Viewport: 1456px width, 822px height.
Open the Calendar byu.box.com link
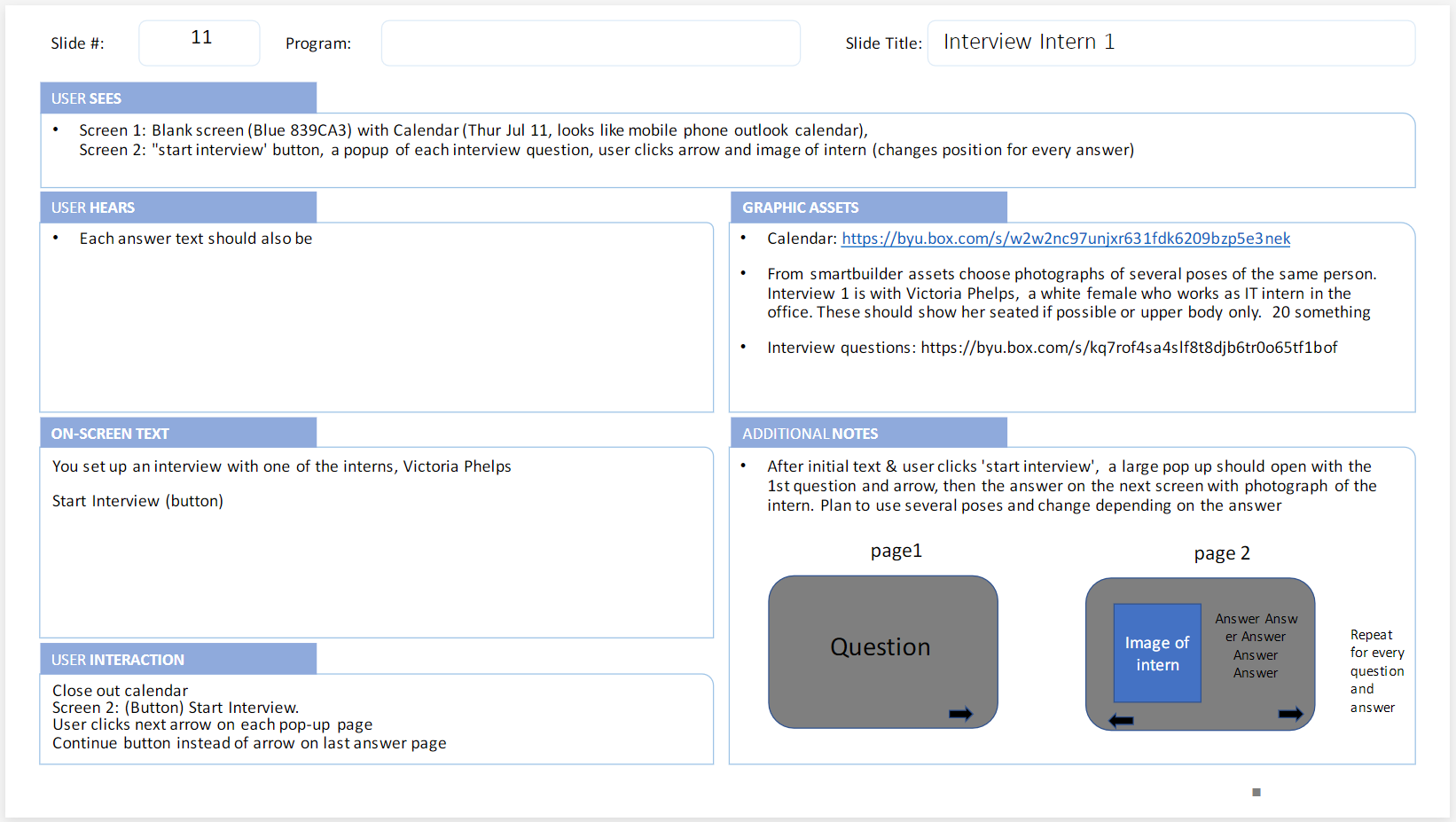click(1065, 239)
